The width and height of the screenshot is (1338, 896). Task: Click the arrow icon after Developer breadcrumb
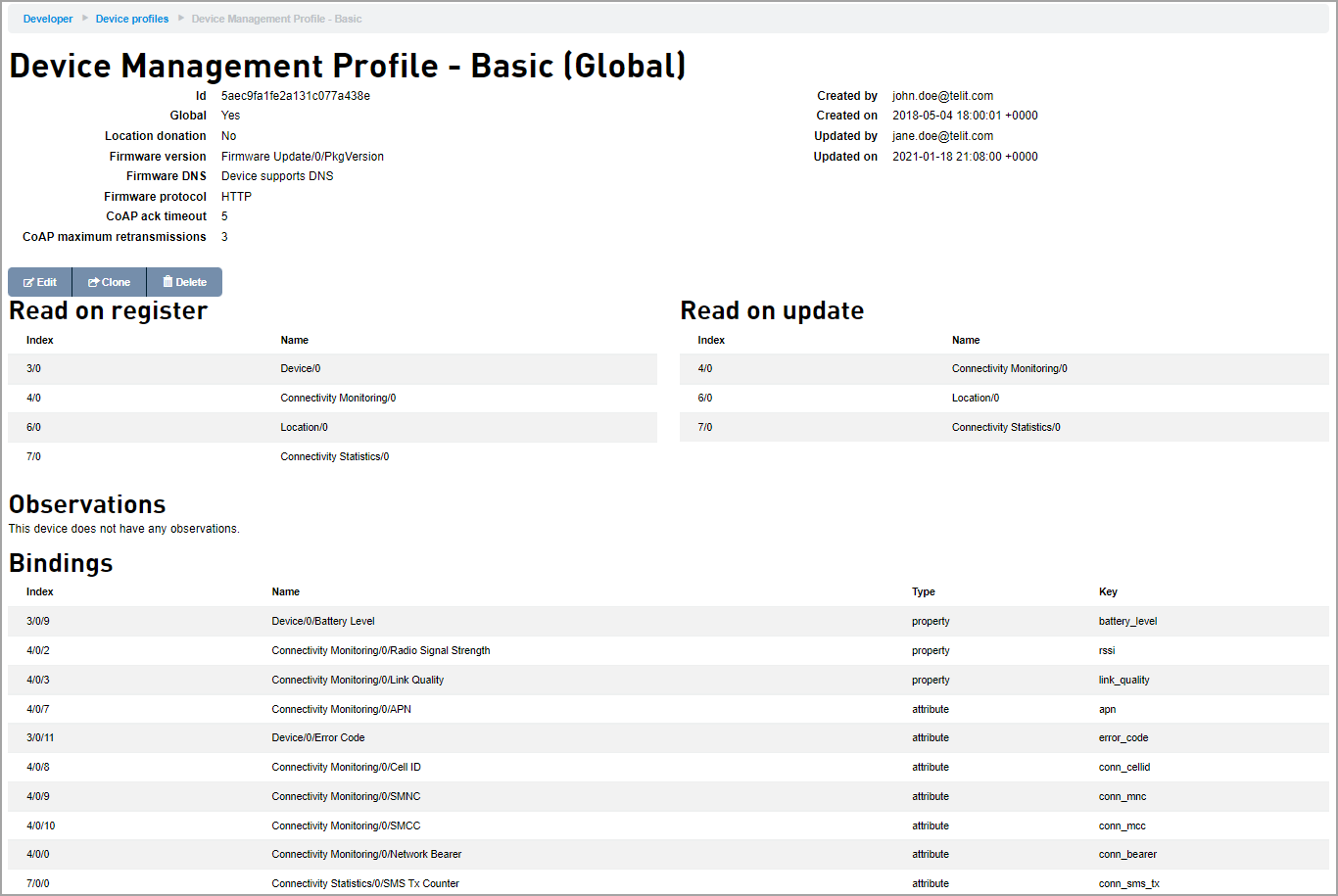[x=84, y=18]
